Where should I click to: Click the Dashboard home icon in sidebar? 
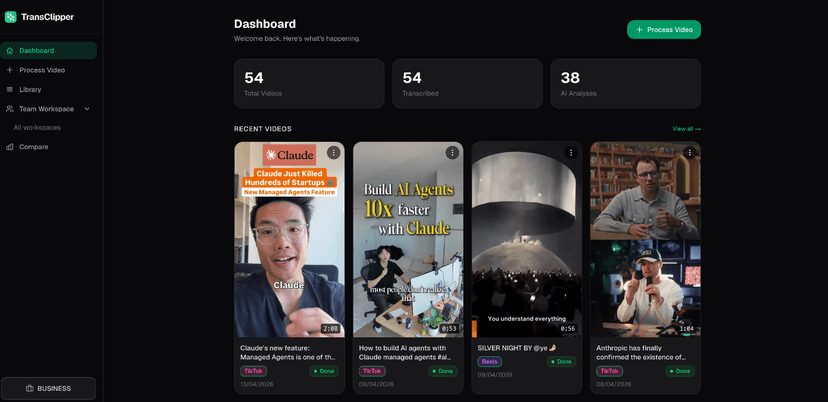click(x=10, y=51)
